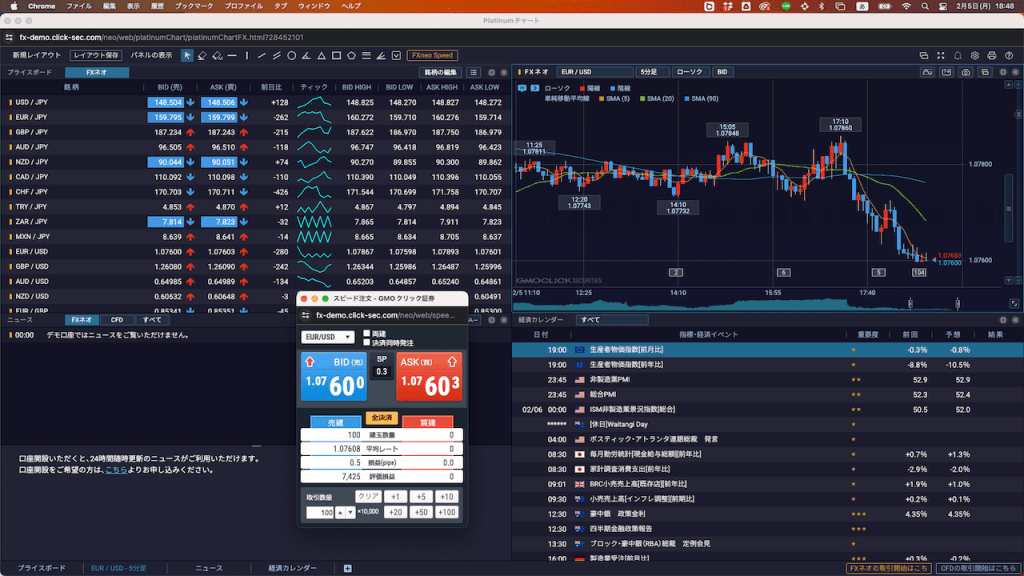Viewport: 1024px width, 576px height.
Task: Open the ローソク chart type dropdown
Action: click(690, 72)
